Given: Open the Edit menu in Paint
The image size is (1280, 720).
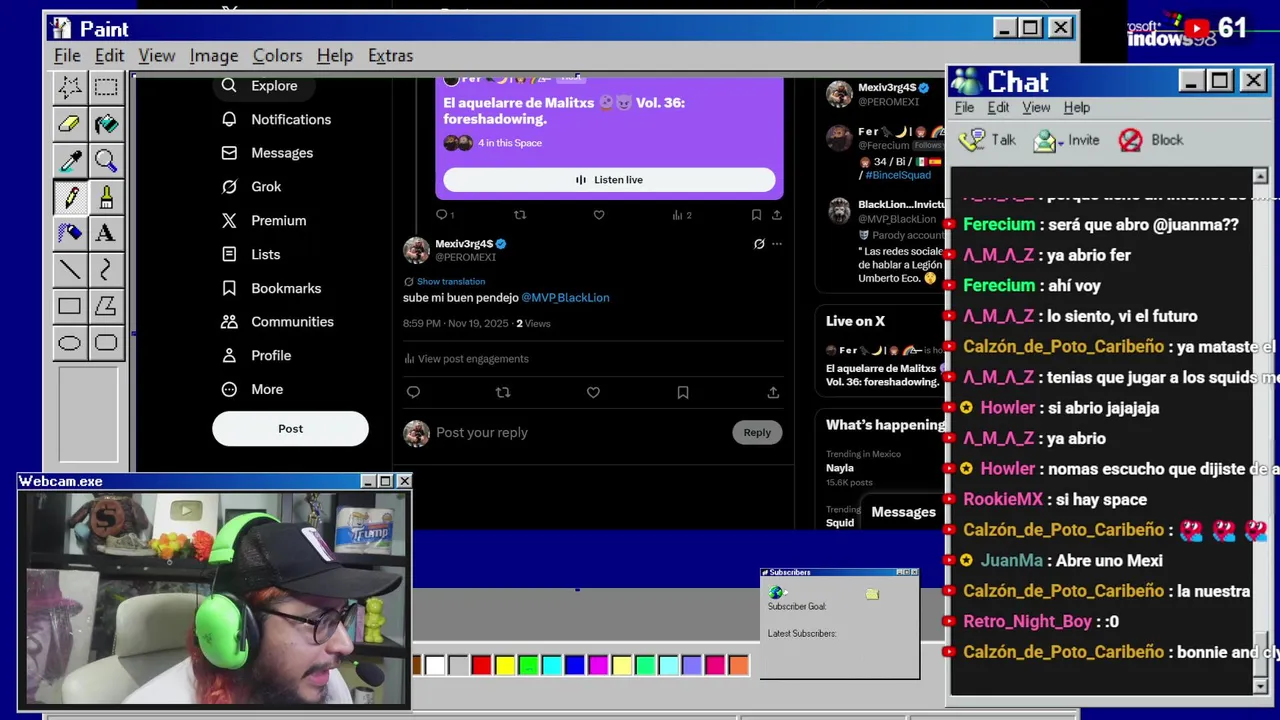Looking at the screenshot, I should tap(109, 56).
